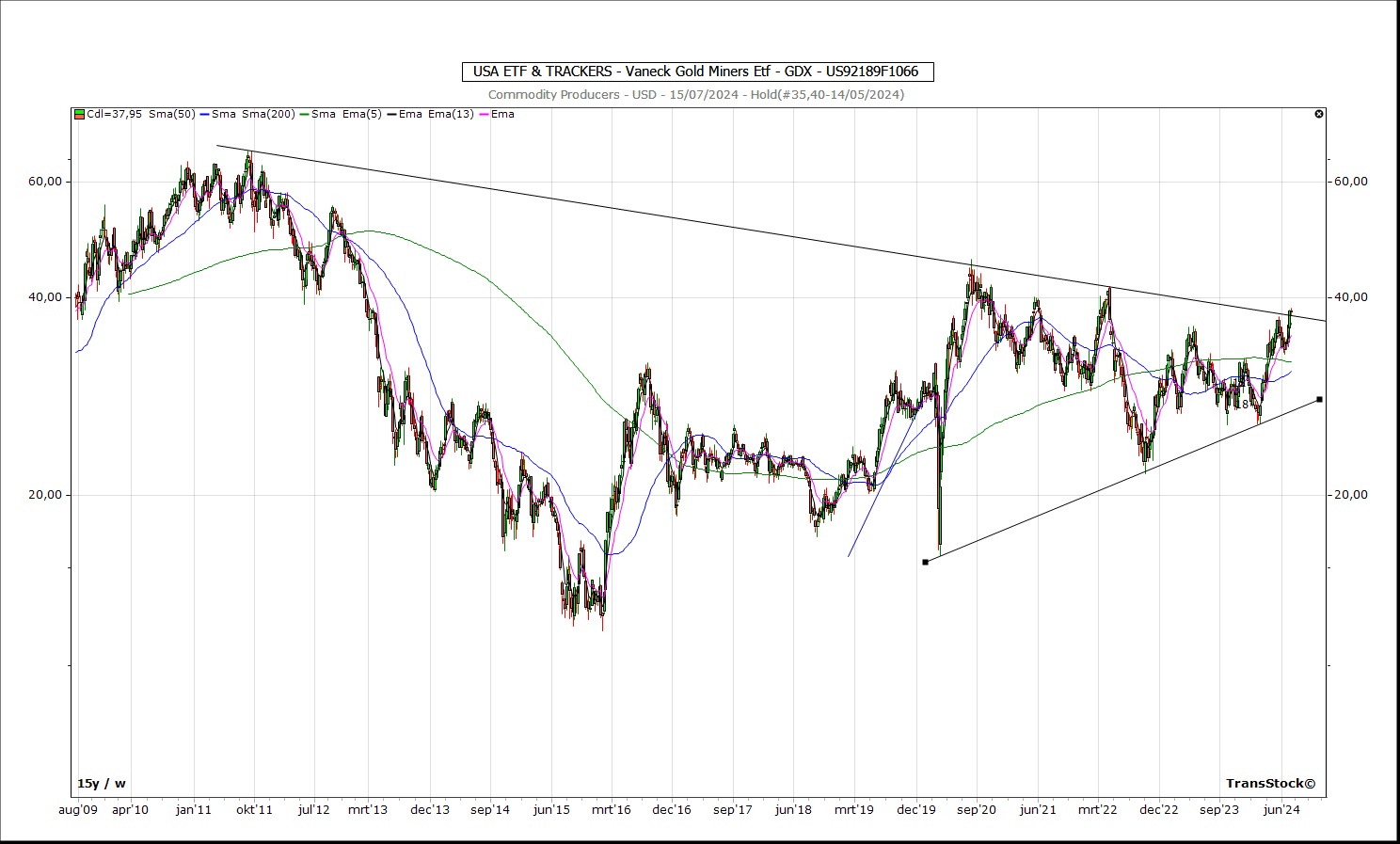Click the 'okt'11' date label
This screenshot has height=844, width=1400.
point(254,809)
